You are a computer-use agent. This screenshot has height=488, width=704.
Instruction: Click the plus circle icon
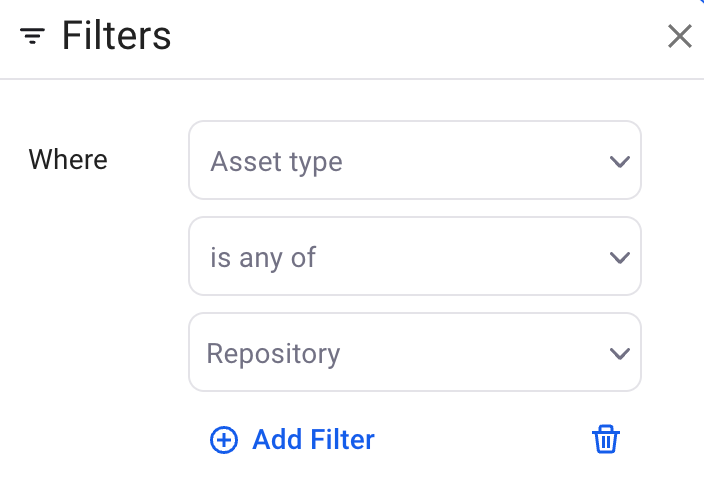point(224,439)
